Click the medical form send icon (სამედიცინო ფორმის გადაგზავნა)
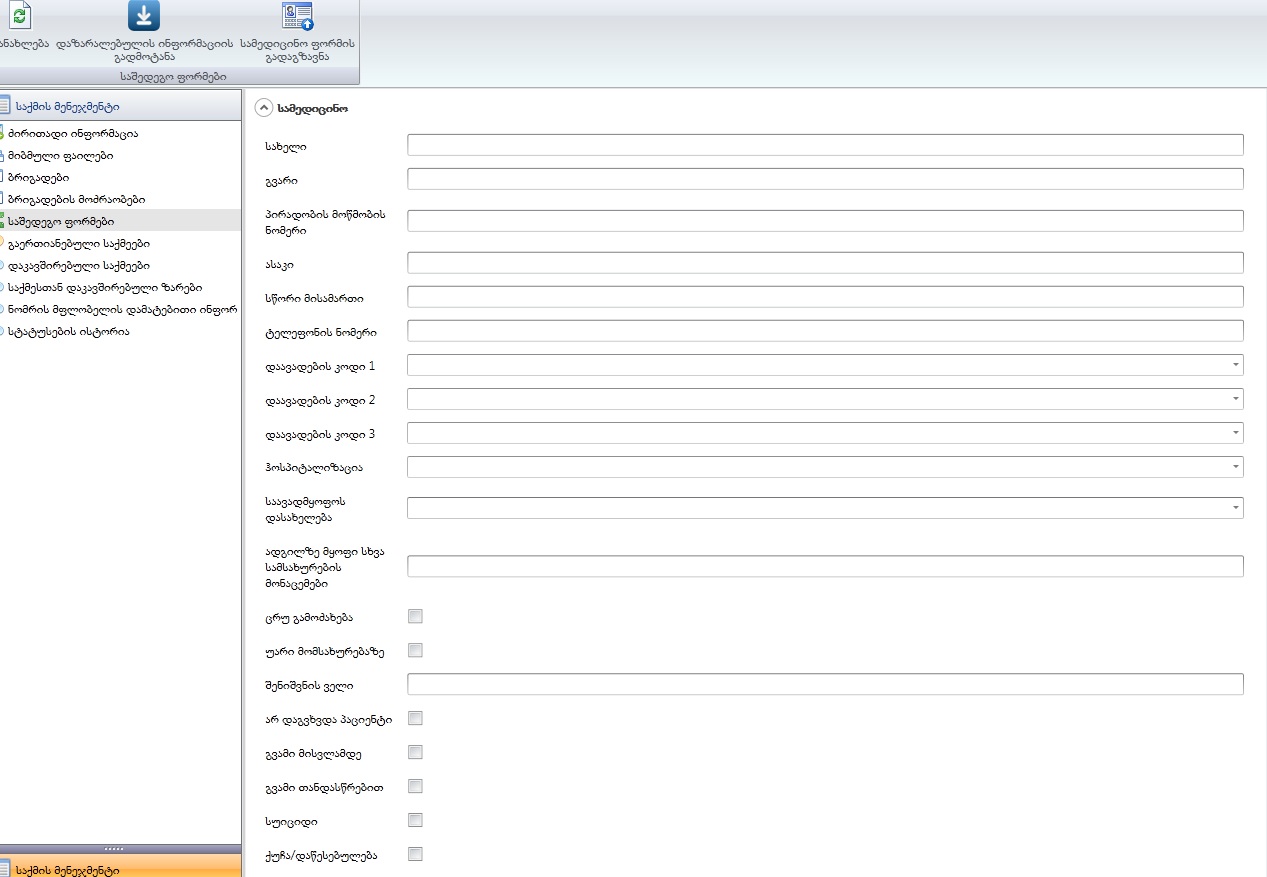Viewport: 1267px width, 877px height. coord(297,17)
